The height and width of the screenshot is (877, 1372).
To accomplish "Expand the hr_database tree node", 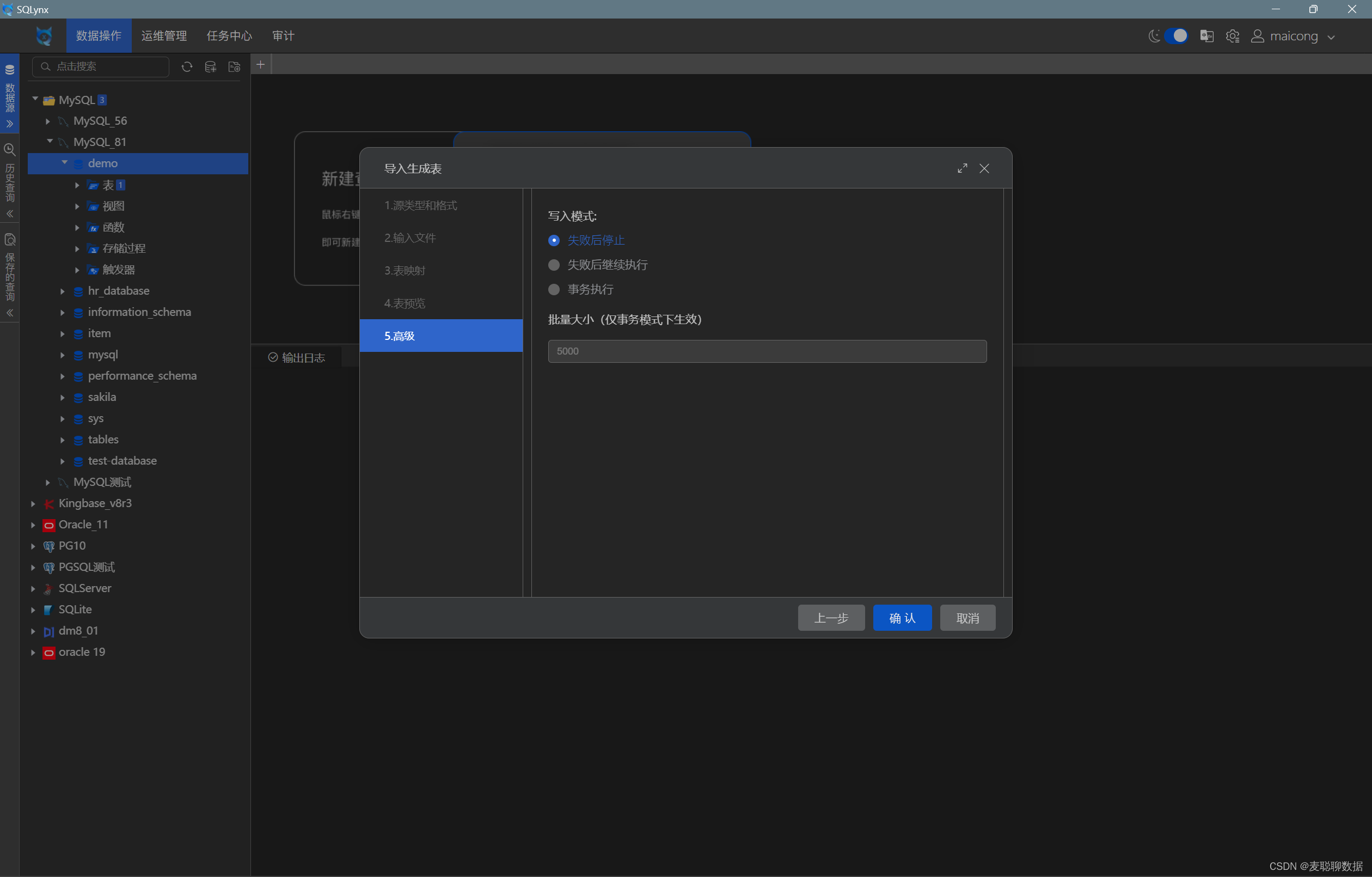I will tap(63, 291).
